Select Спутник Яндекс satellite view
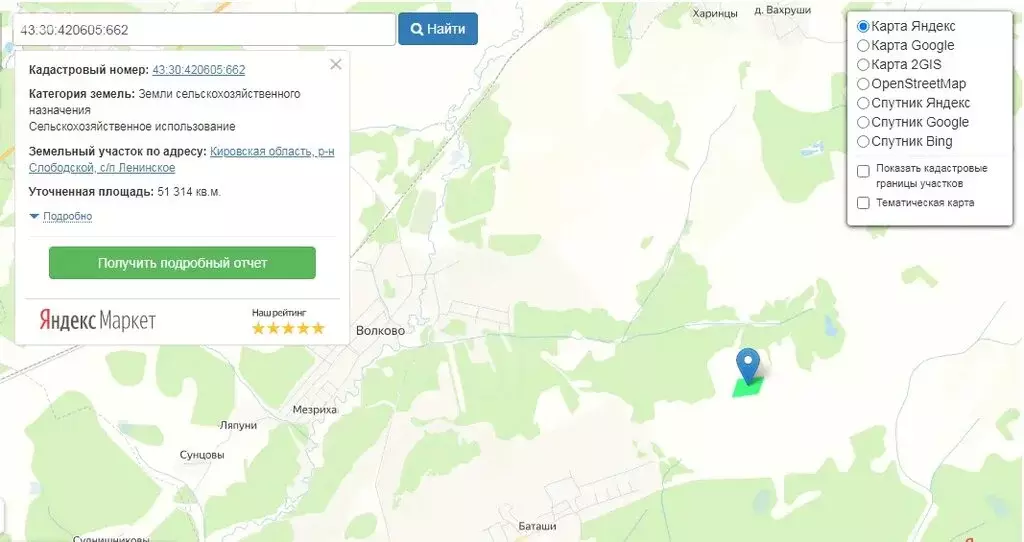 click(x=863, y=103)
